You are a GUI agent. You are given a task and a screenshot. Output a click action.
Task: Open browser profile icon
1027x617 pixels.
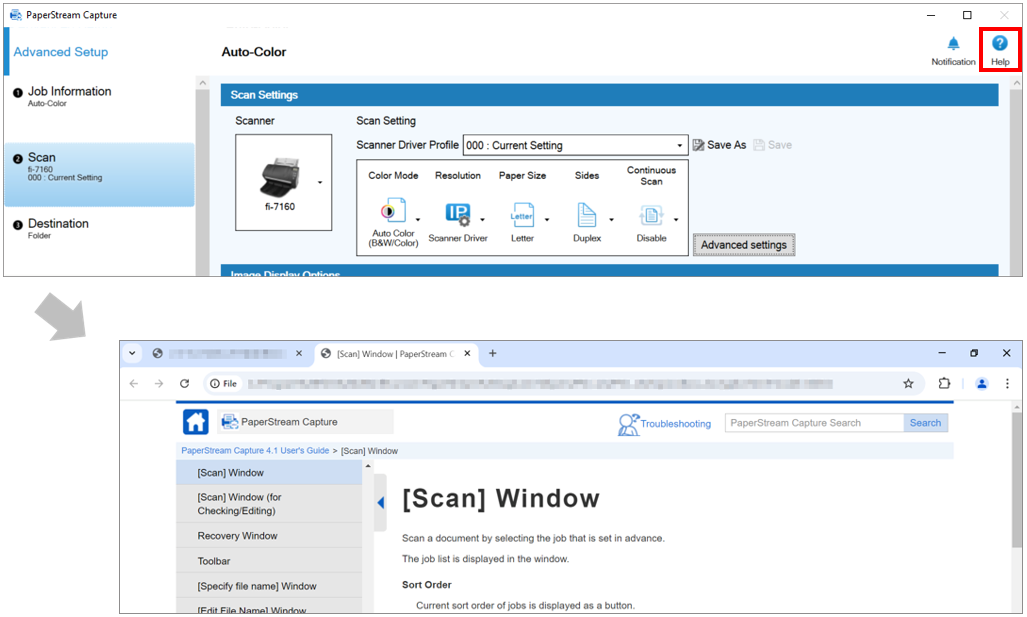point(981,384)
